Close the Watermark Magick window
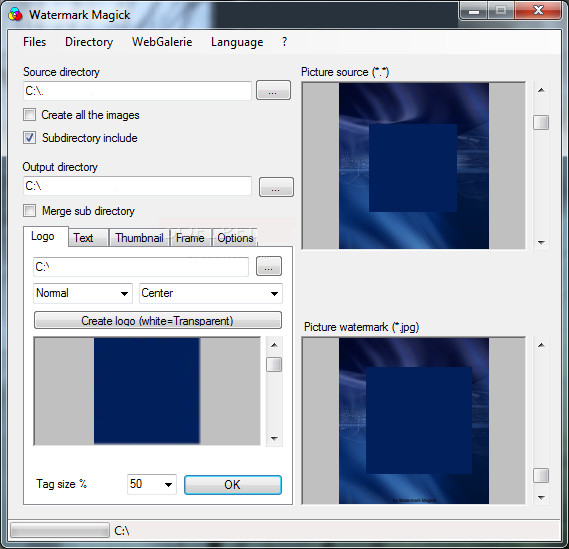Image resolution: width=569 pixels, height=549 pixels. pyautogui.click(x=538, y=10)
